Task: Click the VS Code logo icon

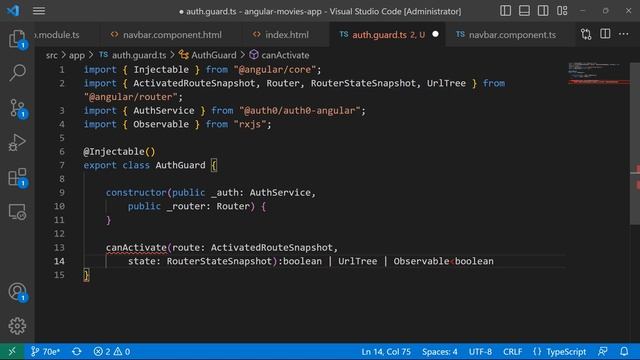Action: [13, 11]
